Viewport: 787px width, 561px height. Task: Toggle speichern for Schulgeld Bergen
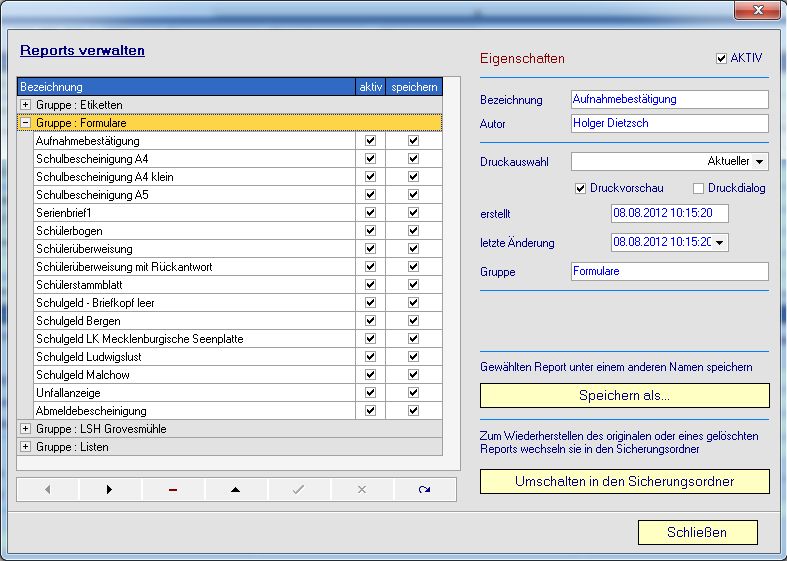coord(414,321)
